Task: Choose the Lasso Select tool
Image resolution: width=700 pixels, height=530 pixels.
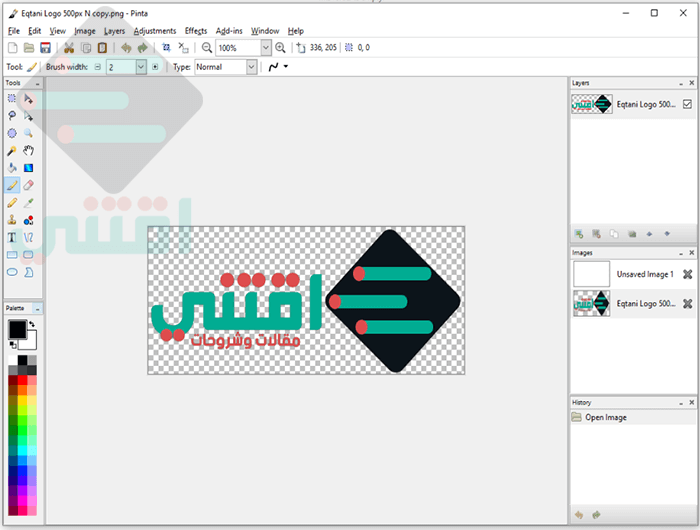Action: click(x=12, y=116)
